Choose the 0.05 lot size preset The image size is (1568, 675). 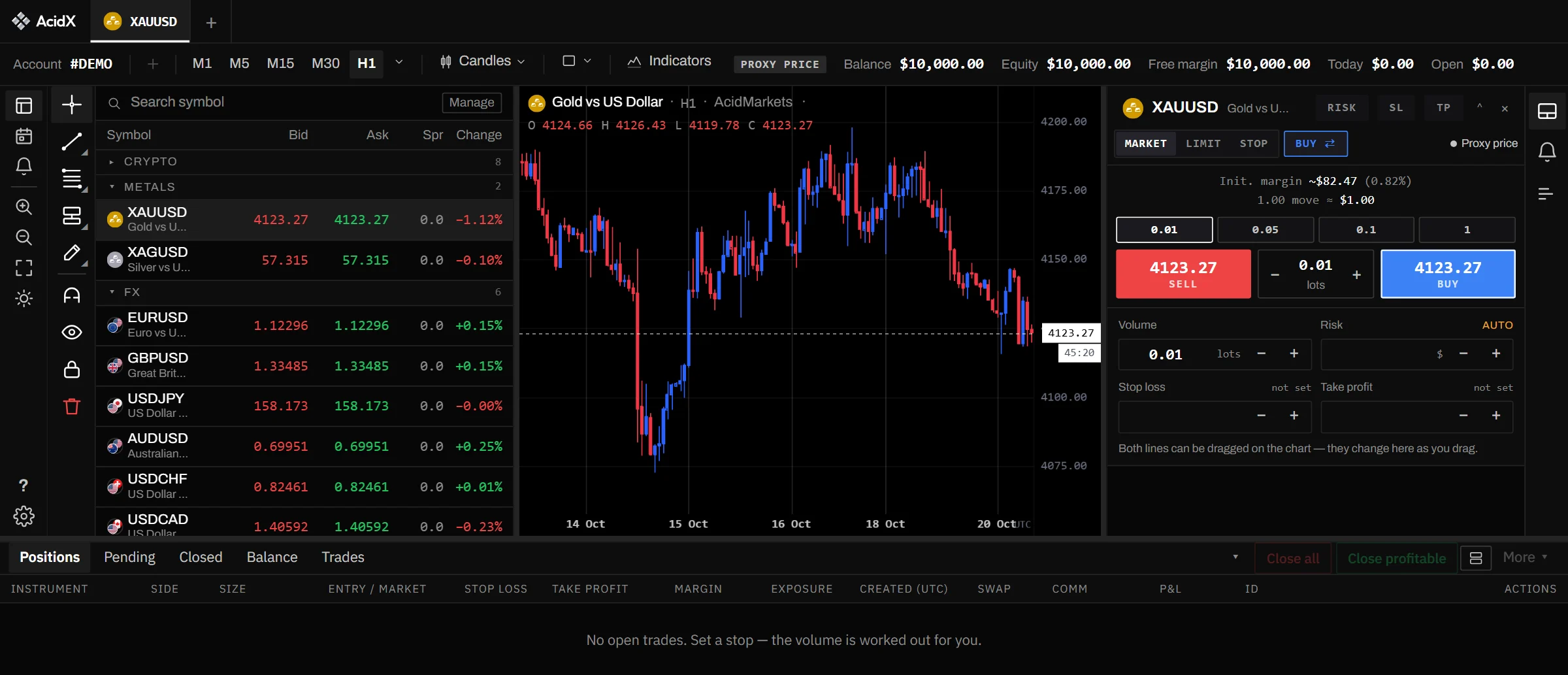click(1266, 230)
